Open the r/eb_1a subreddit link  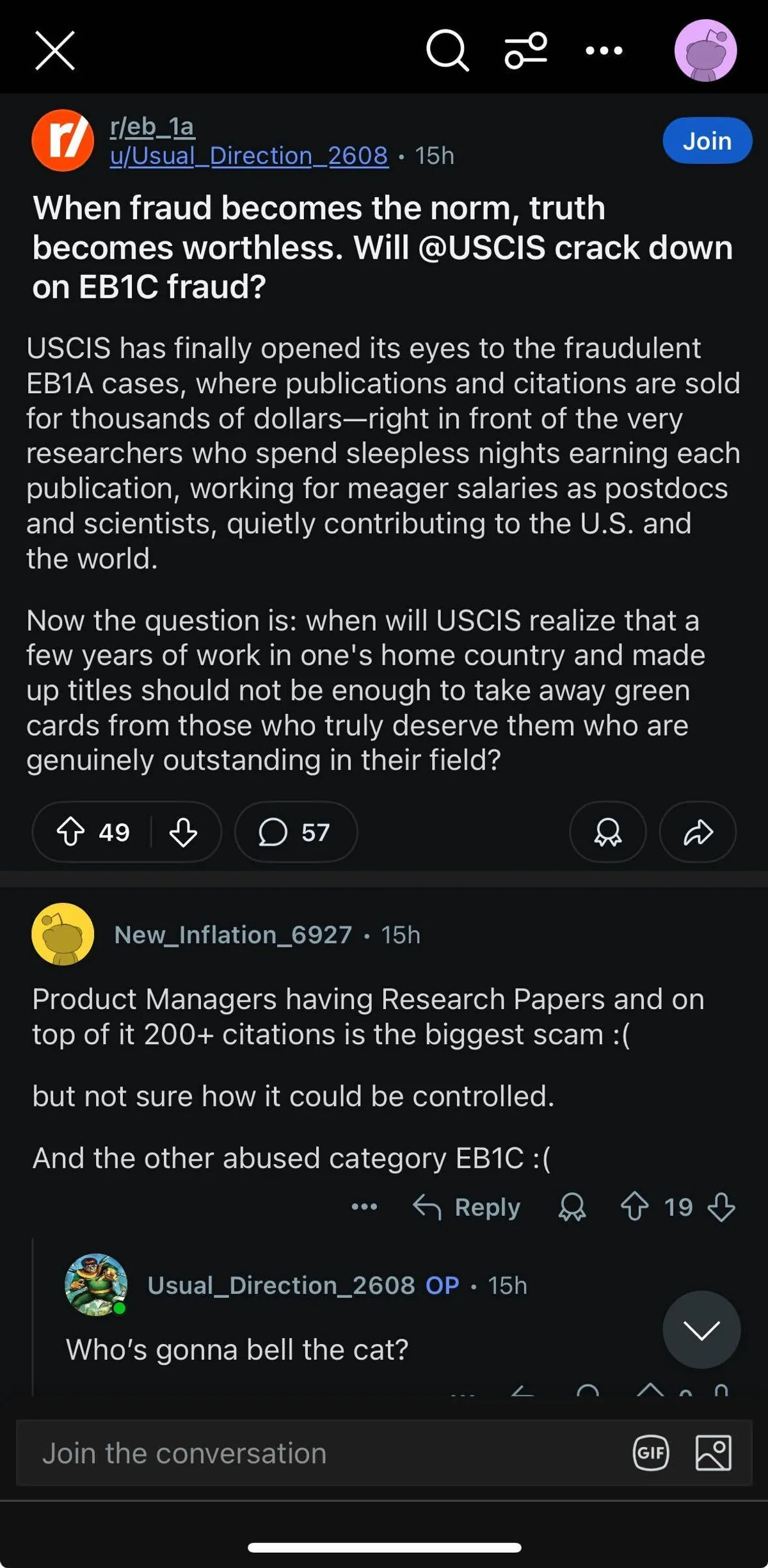[x=152, y=127]
